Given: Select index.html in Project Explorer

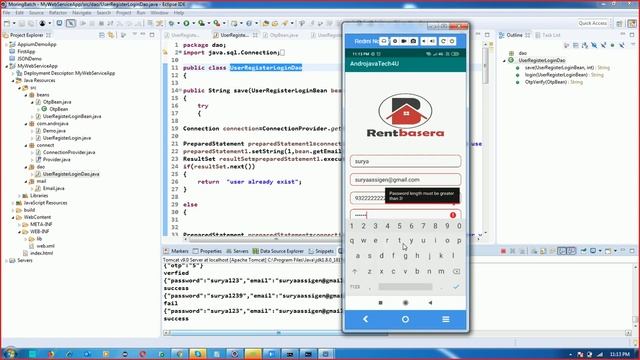Looking at the screenshot, I should pos(41,253).
